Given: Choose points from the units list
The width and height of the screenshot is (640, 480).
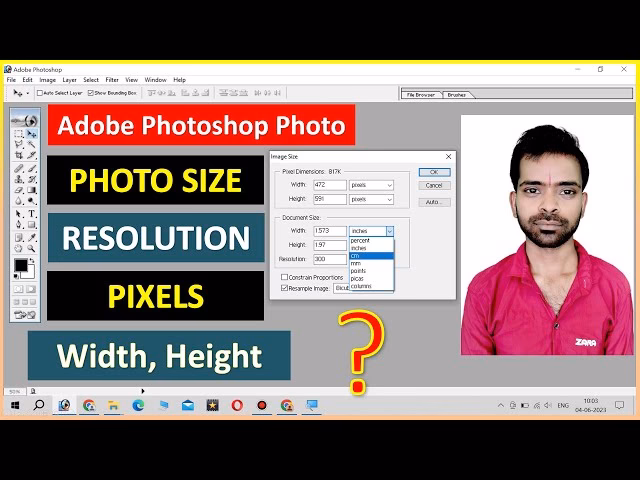Looking at the screenshot, I should (x=371, y=271).
